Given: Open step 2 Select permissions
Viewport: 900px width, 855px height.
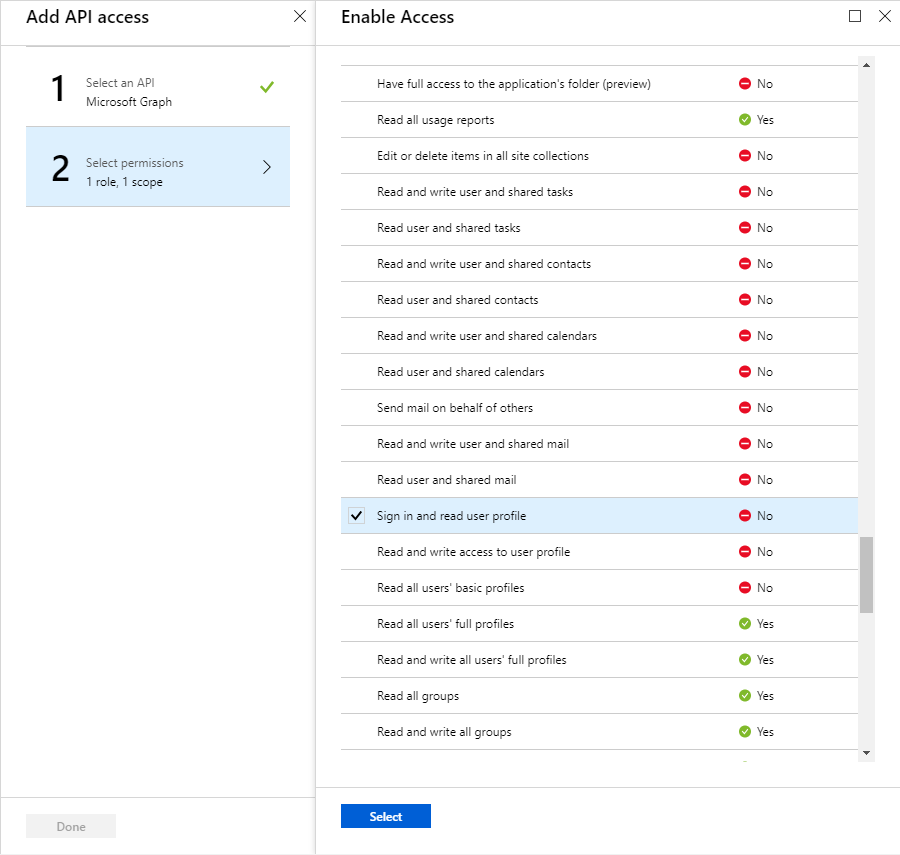Looking at the screenshot, I should click(157, 172).
